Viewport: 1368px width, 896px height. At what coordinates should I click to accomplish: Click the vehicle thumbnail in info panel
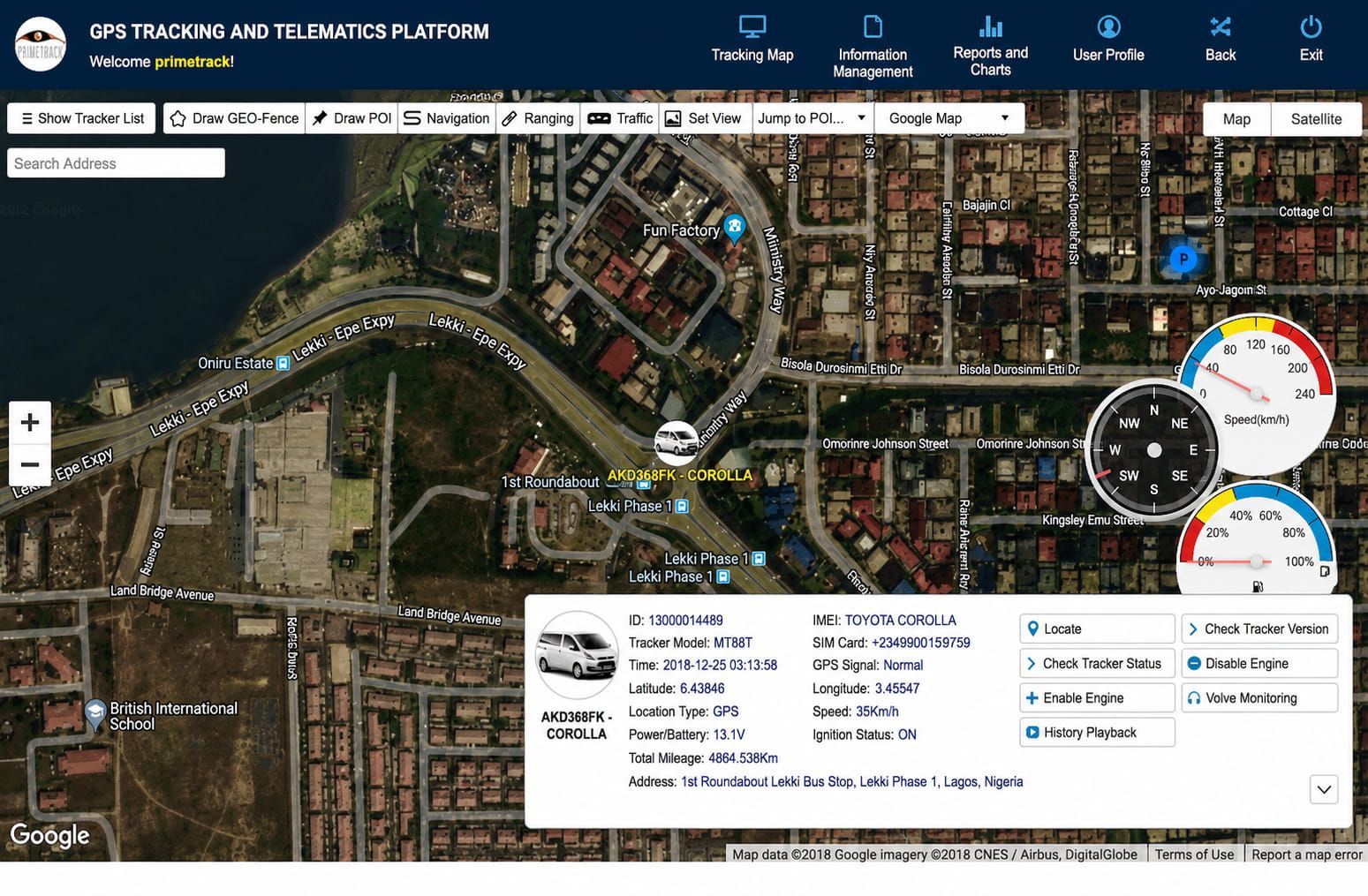coord(577,655)
